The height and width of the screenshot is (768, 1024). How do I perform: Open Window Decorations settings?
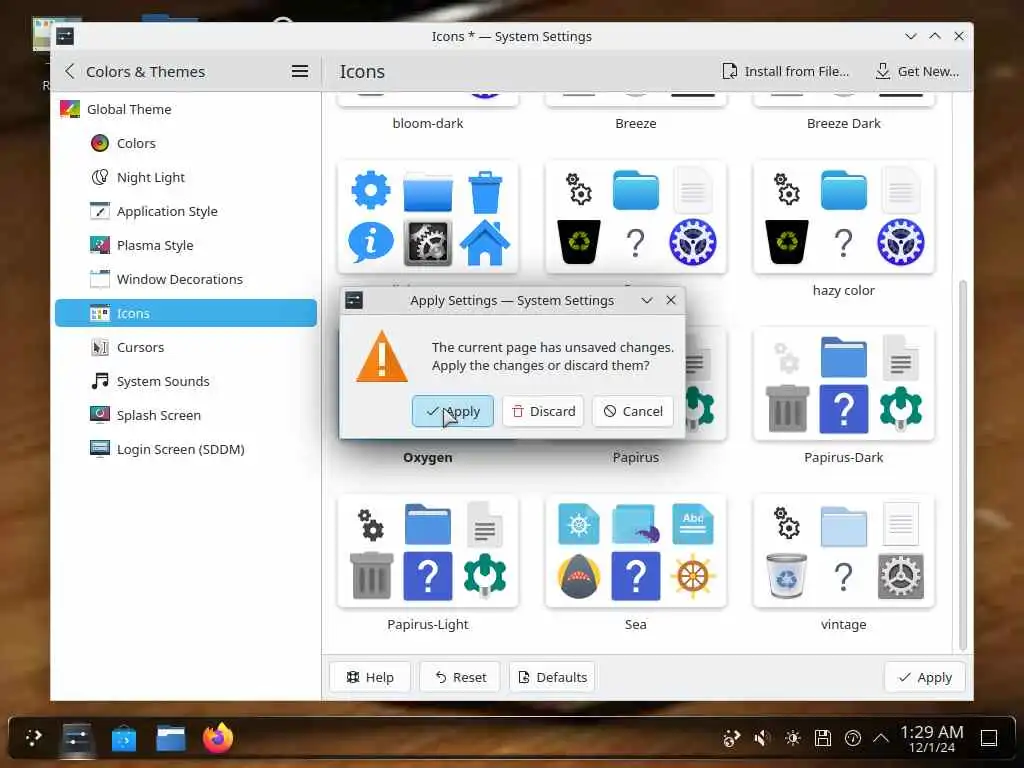coord(186,279)
